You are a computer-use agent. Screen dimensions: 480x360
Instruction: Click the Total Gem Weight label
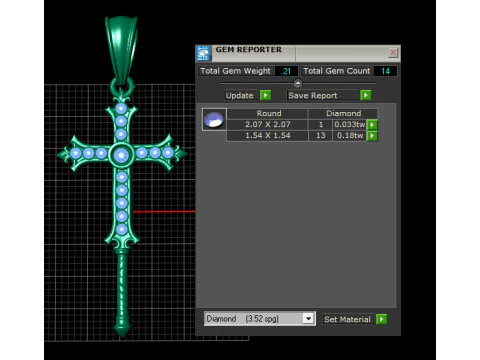tap(236, 71)
